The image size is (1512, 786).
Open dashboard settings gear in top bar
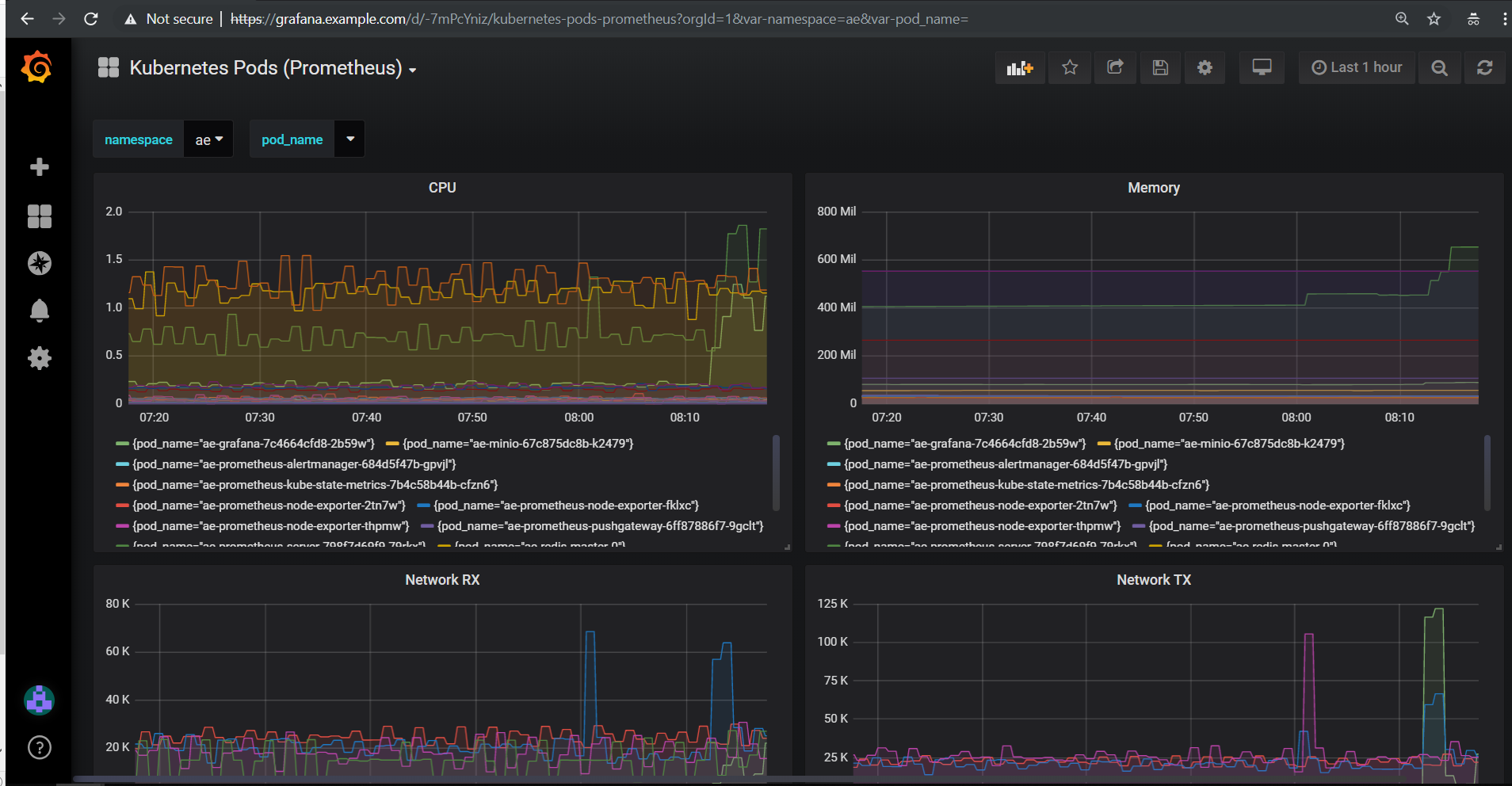[x=1205, y=68]
